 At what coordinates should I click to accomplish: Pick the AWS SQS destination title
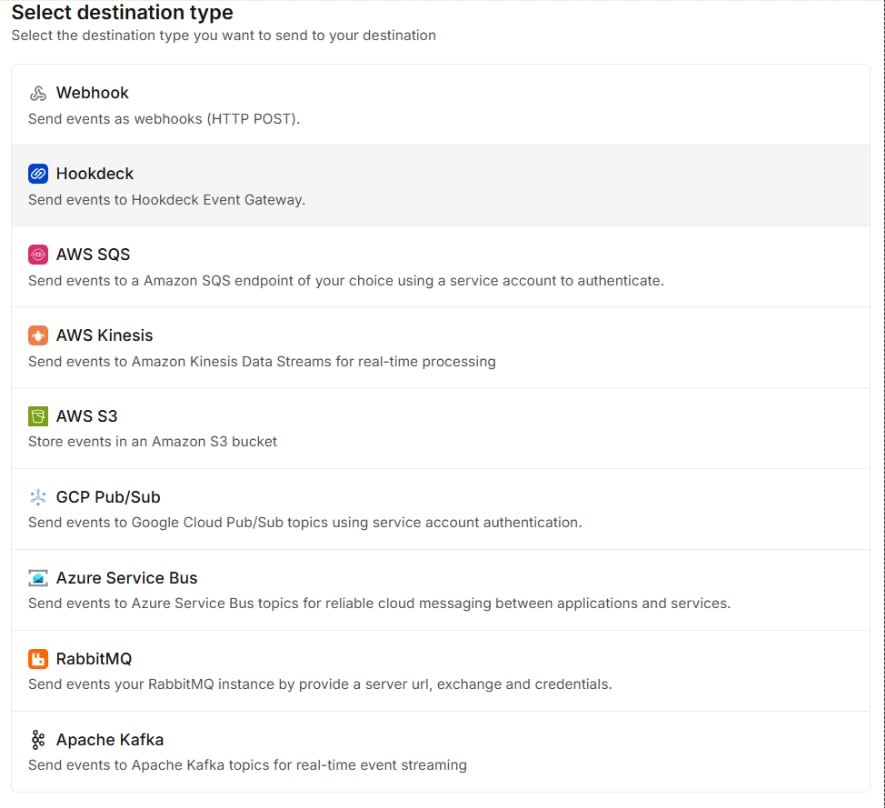click(93, 254)
